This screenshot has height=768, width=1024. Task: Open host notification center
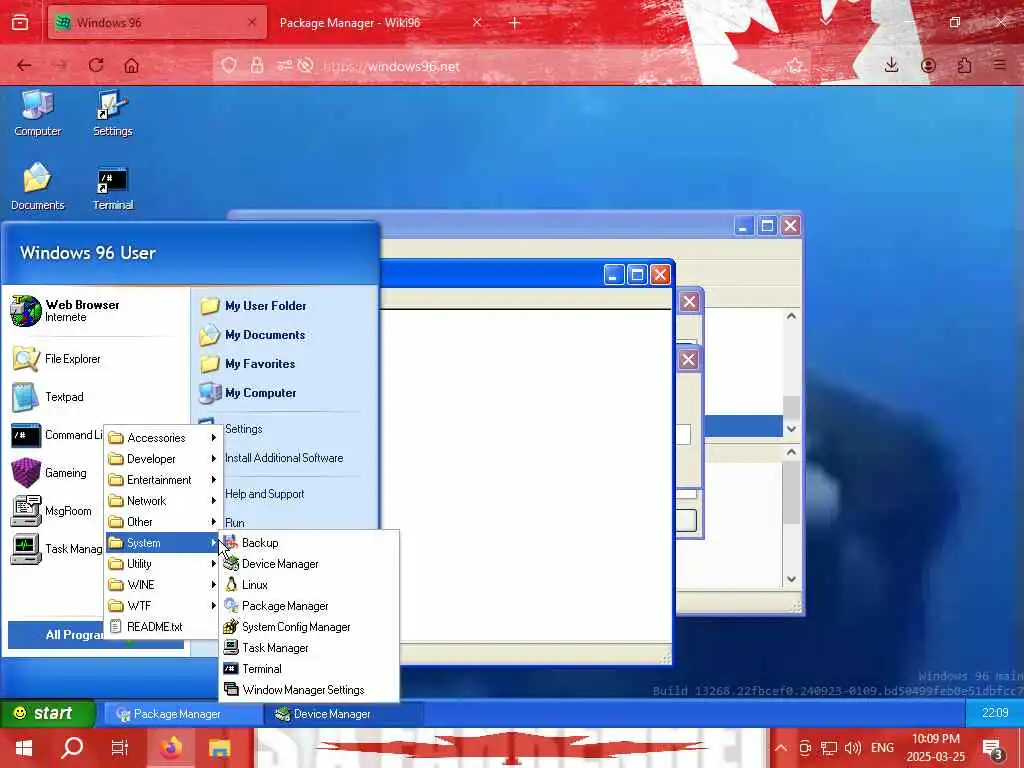[993, 748]
